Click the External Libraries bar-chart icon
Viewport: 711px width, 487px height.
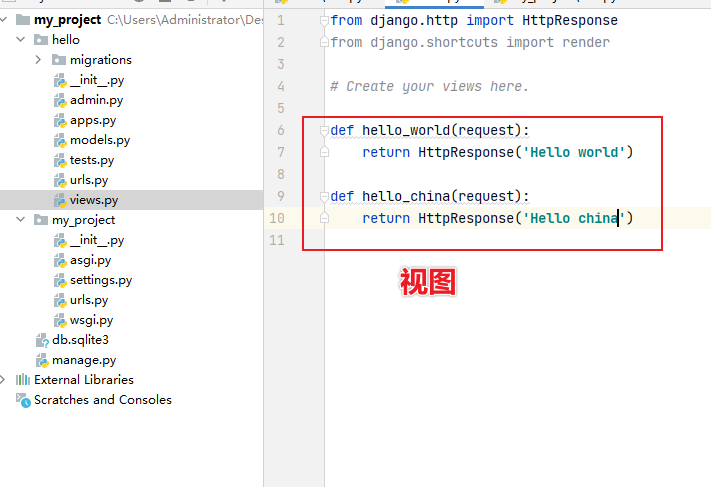pos(23,380)
